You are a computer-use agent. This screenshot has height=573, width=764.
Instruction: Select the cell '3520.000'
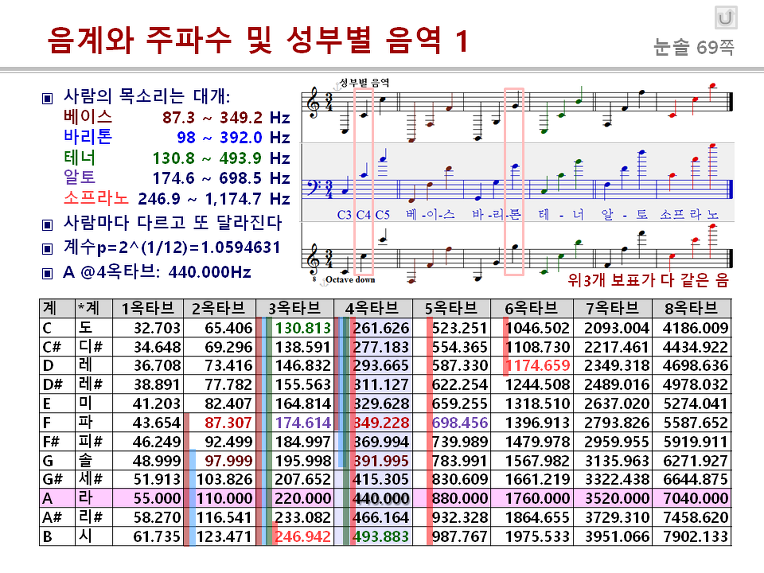tap(612, 498)
